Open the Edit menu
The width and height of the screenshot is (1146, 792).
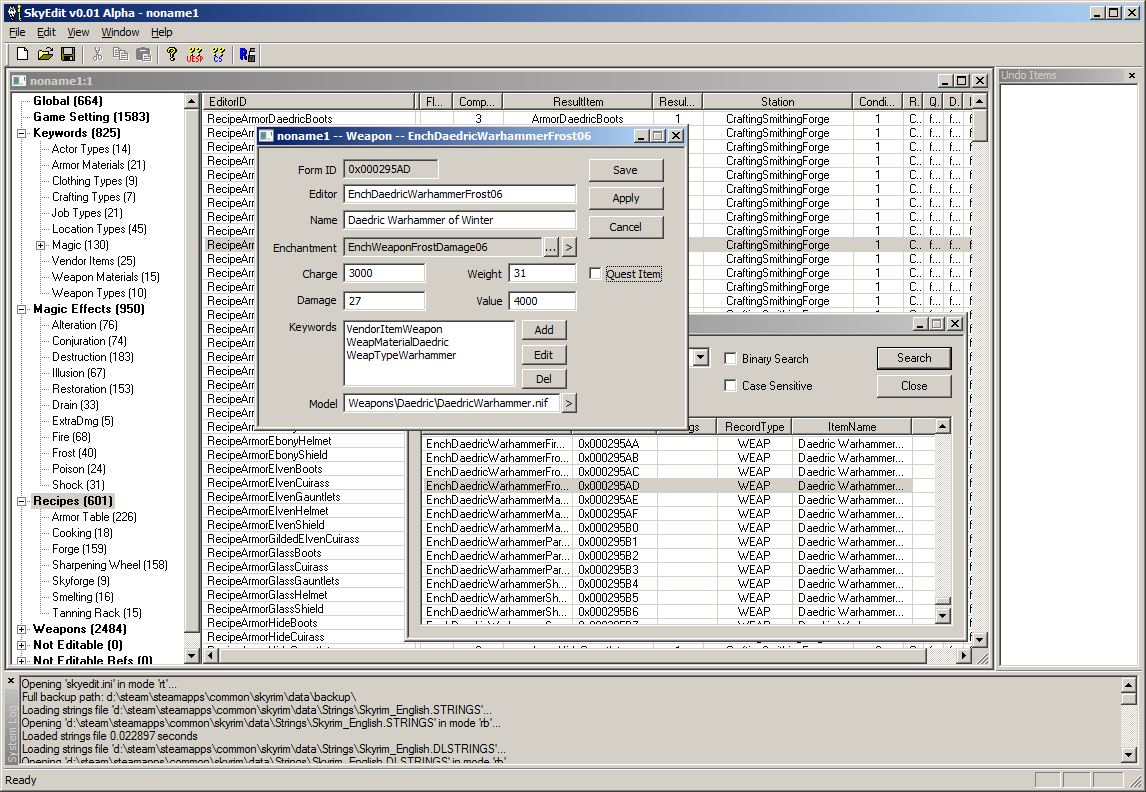pyautogui.click(x=47, y=32)
